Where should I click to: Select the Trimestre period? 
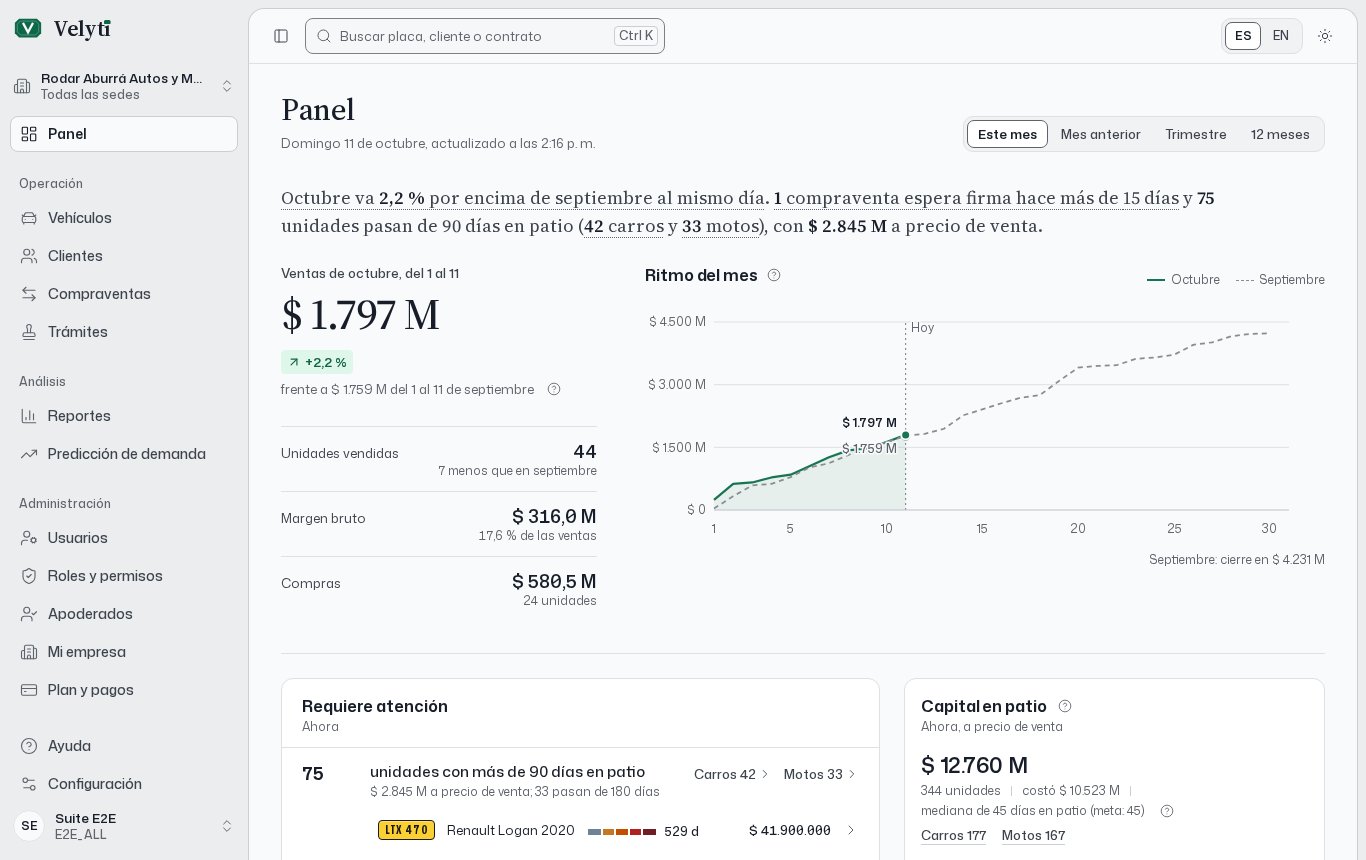[1195, 134]
